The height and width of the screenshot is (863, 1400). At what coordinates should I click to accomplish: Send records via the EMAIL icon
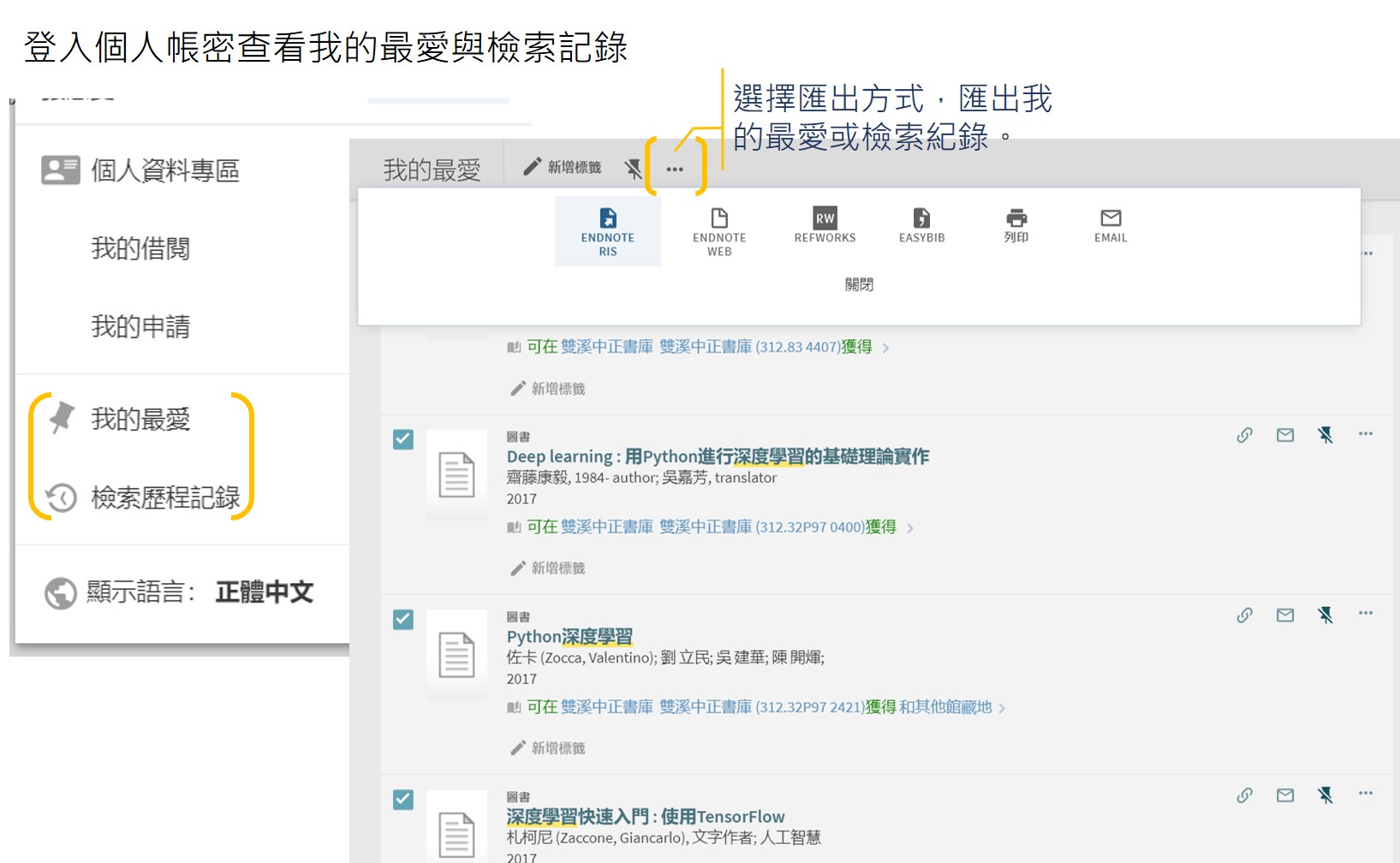(x=1110, y=224)
